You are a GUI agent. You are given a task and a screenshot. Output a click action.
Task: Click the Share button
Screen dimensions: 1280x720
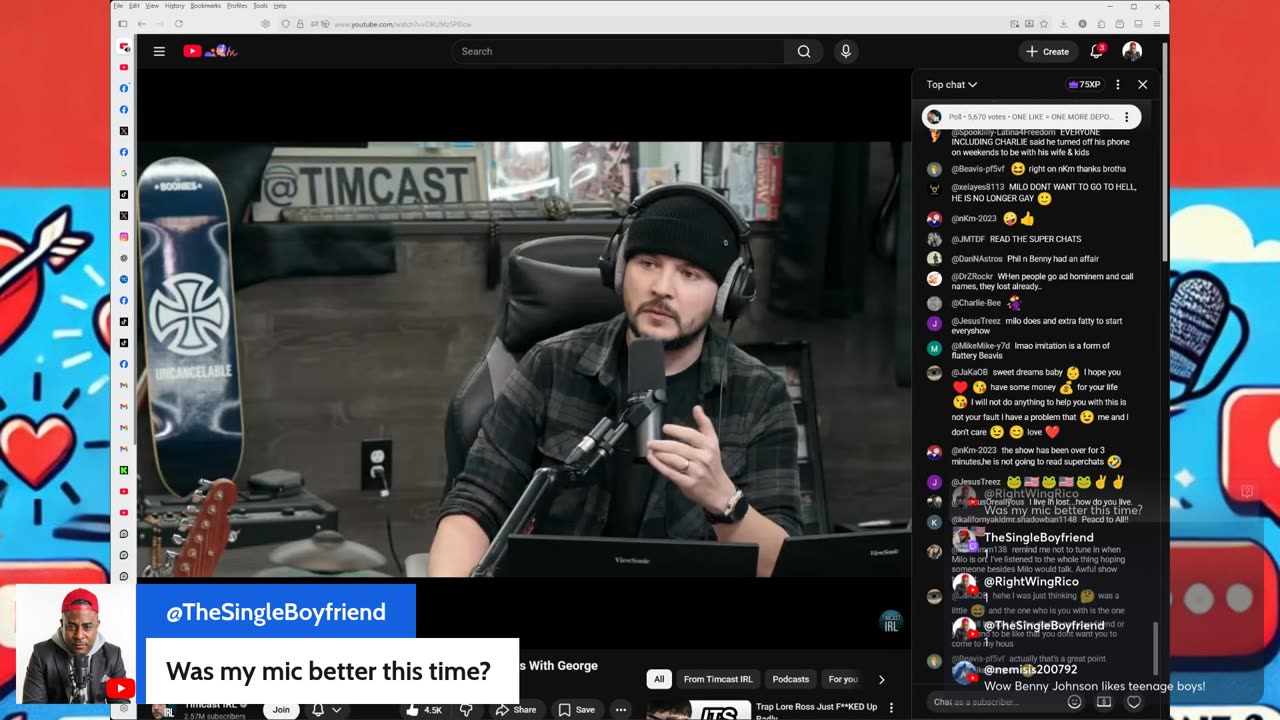(516, 710)
